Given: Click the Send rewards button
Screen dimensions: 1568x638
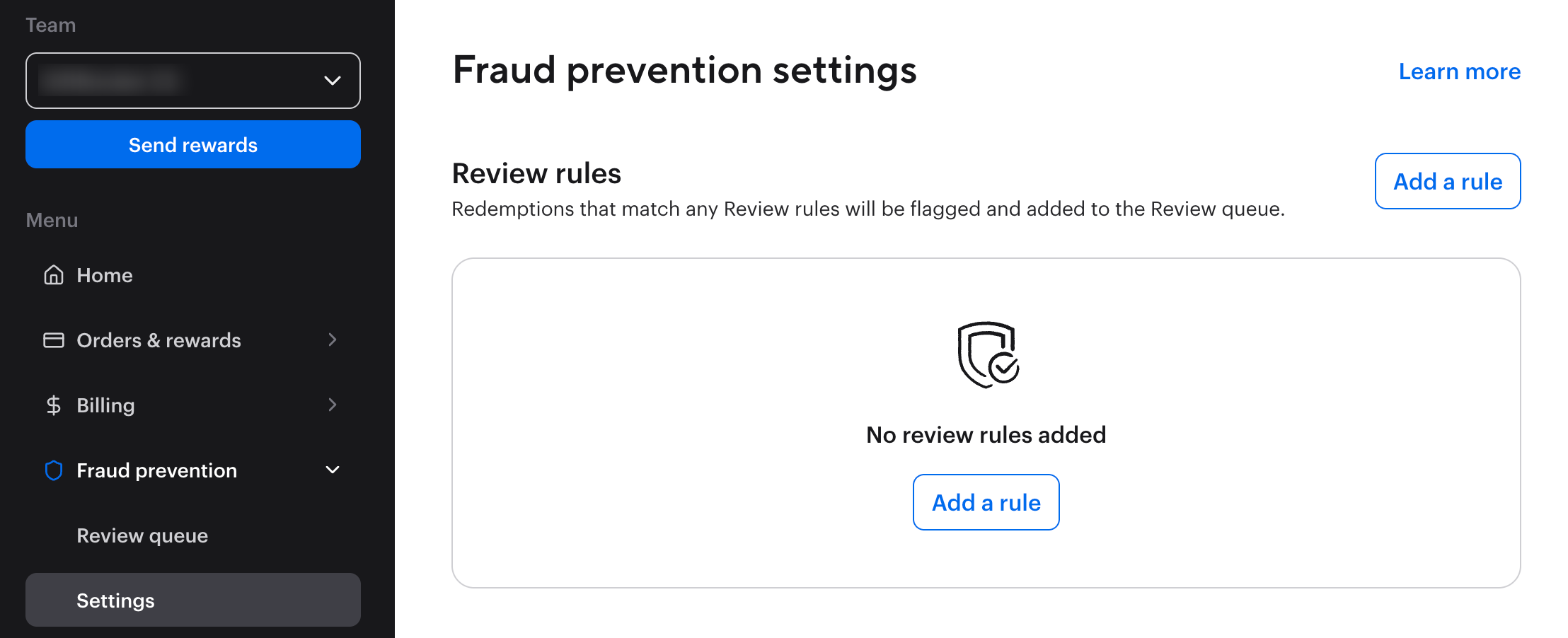Looking at the screenshot, I should (192, 144).
